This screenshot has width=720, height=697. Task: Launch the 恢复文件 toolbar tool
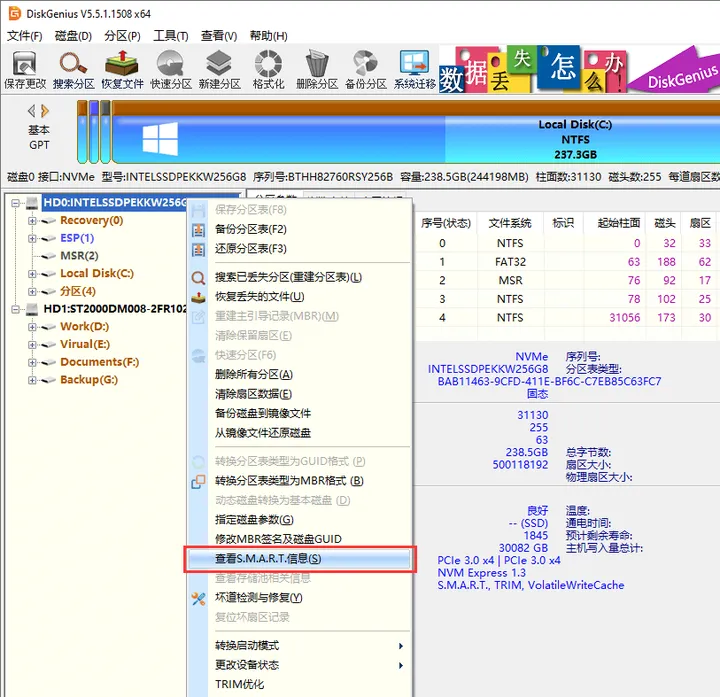(122, 63)
